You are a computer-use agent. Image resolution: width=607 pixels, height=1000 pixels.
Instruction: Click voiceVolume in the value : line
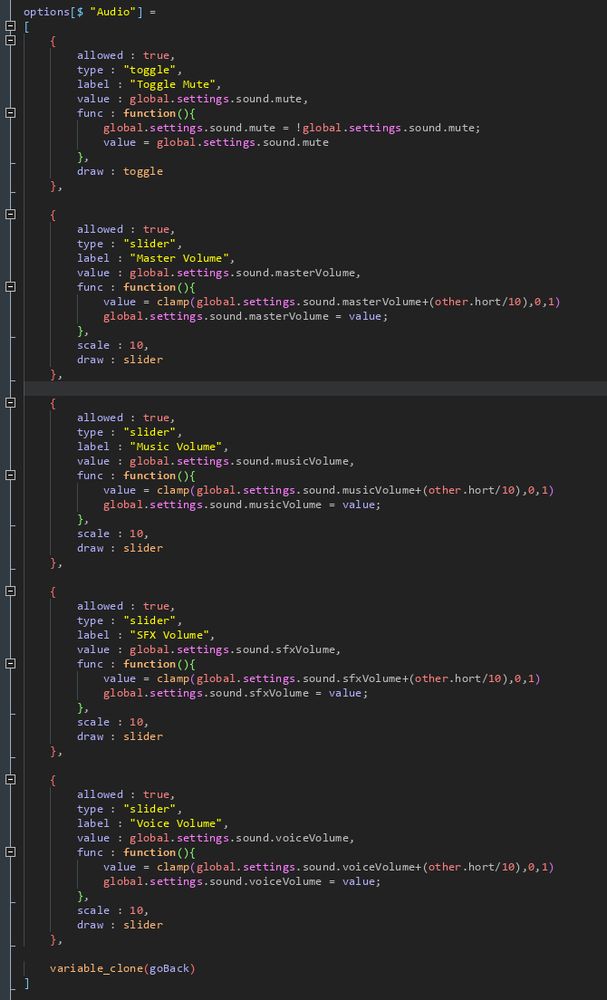tap(311, 838)
